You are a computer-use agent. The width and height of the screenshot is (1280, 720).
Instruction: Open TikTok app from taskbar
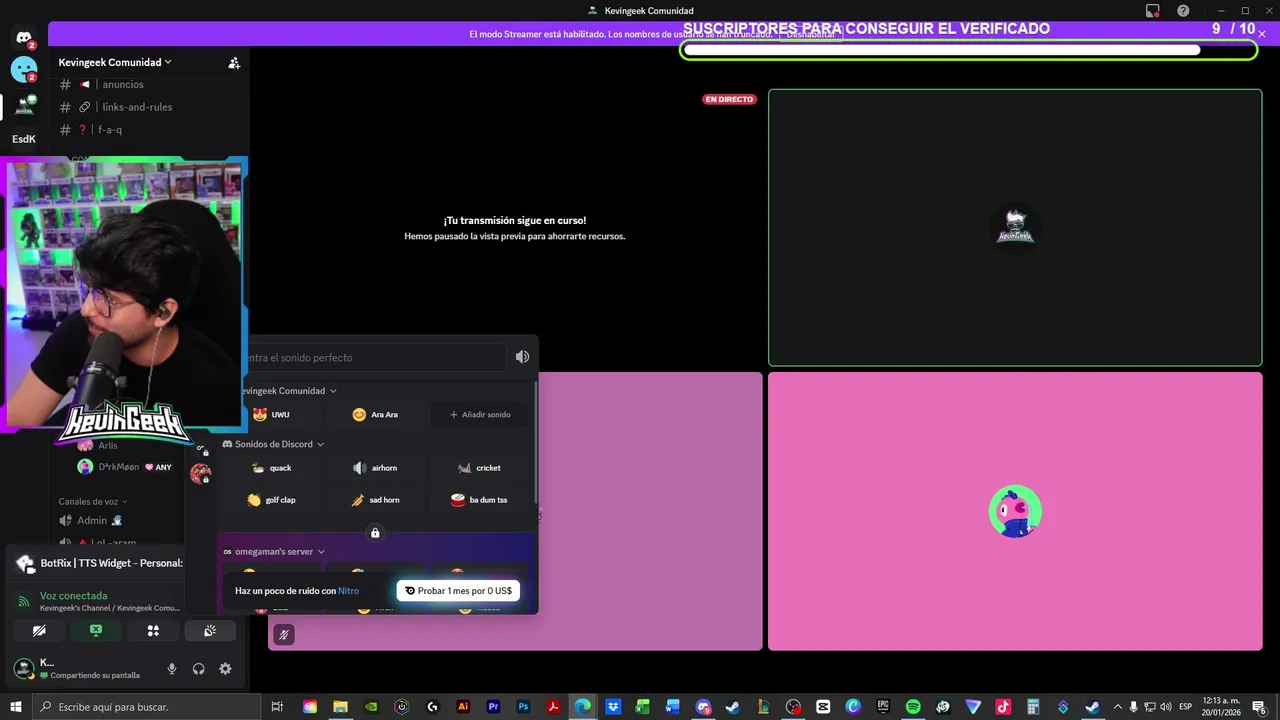(1003, 707)
